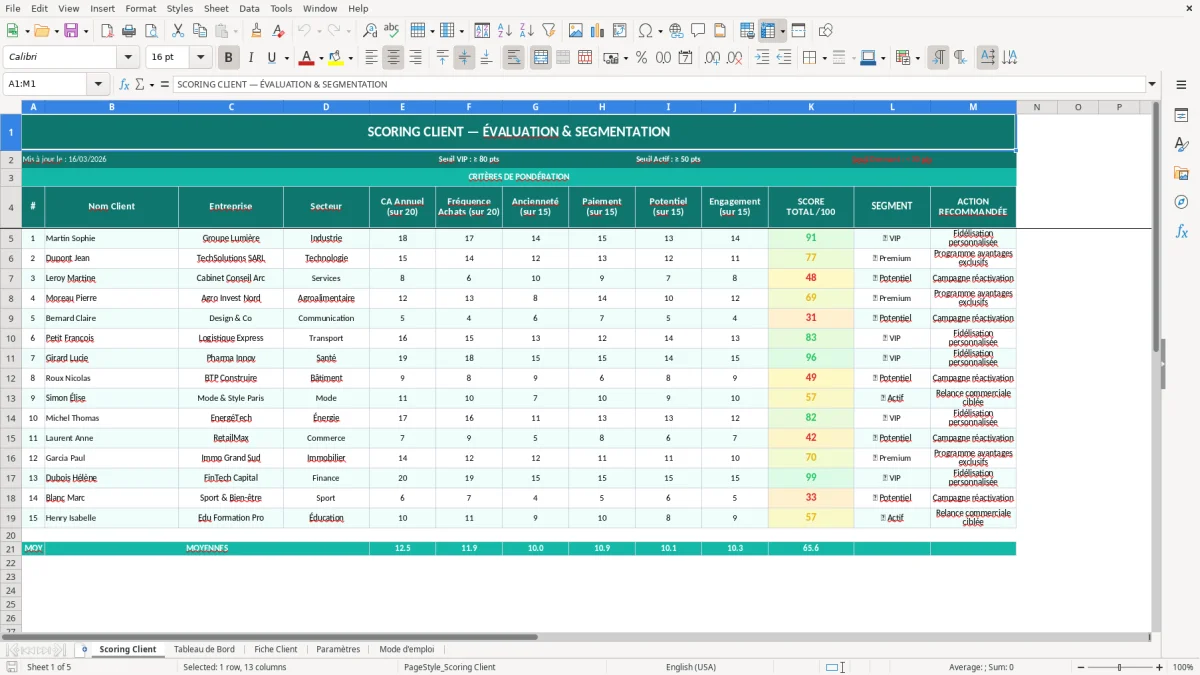Insert Image icon
1200x675 pixels.
coord(577,31)
